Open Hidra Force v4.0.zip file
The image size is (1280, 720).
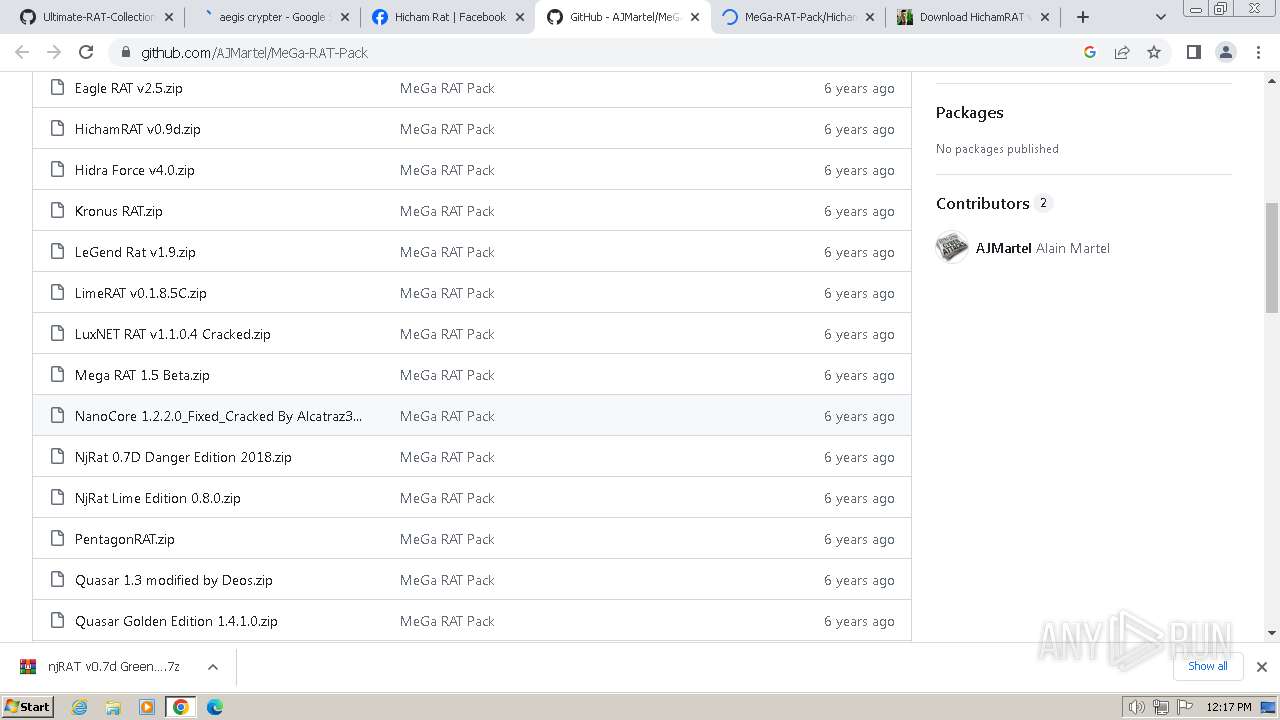pos(134,170)
